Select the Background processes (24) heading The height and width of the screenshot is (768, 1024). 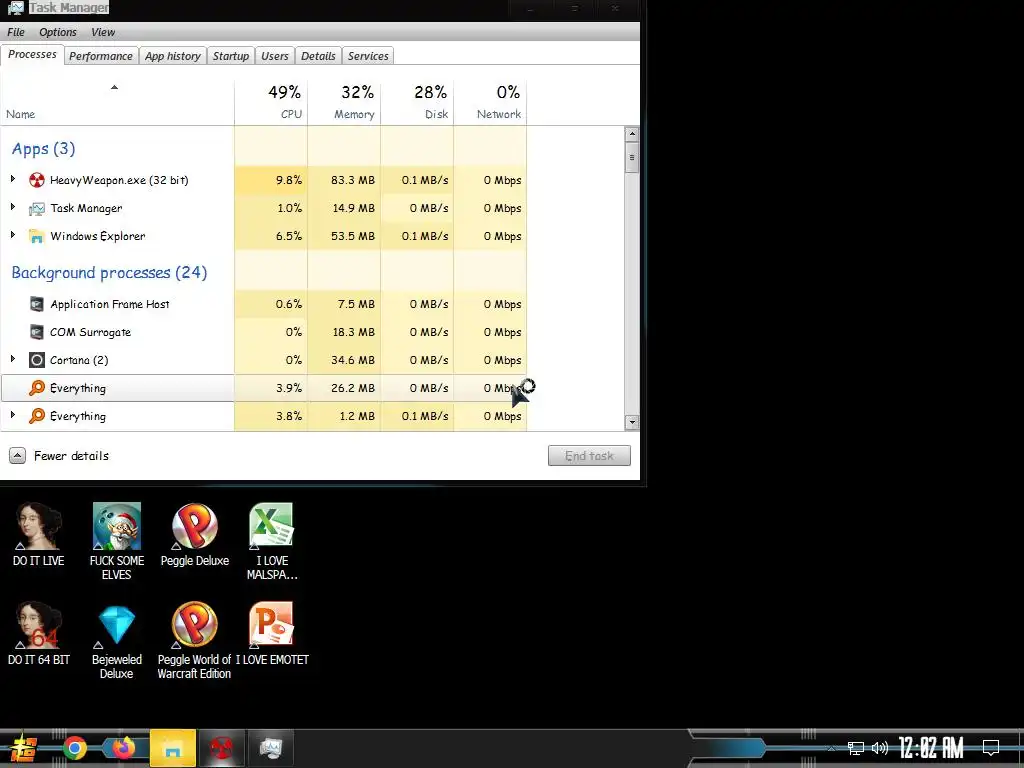(x=109, y=272)
